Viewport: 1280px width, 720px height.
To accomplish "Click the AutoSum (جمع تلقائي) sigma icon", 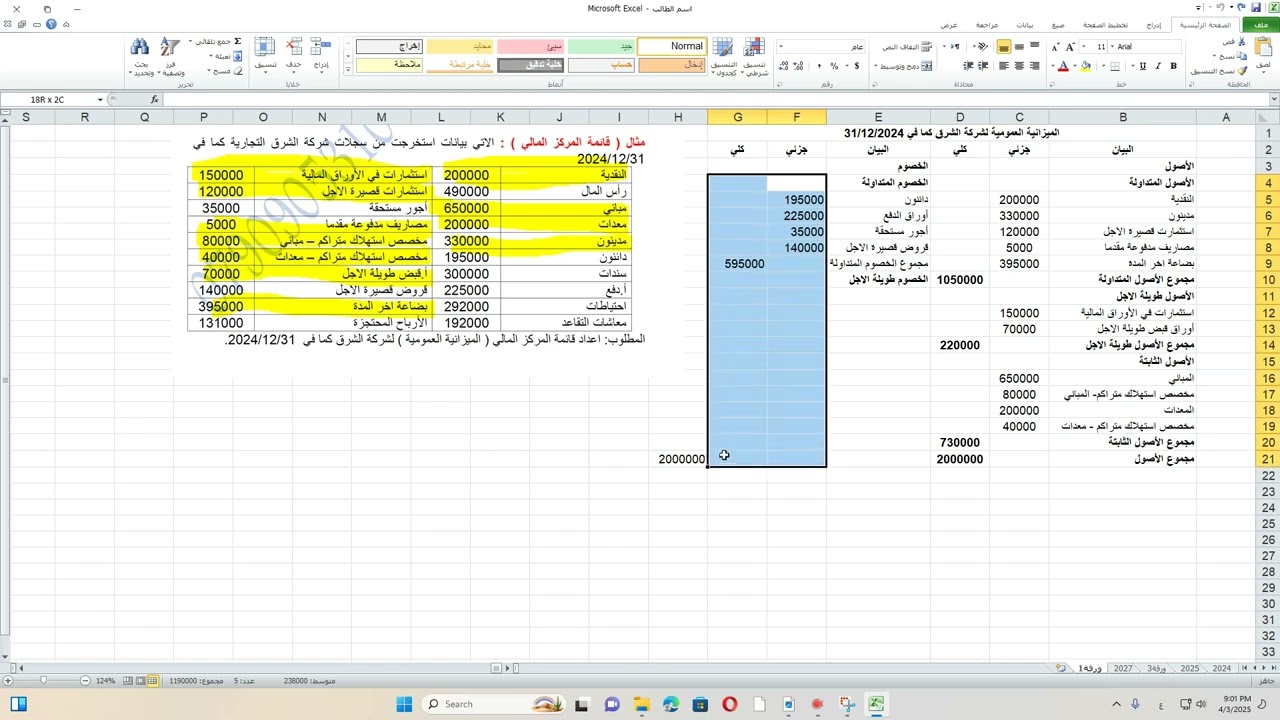I will tap(237, 42).
